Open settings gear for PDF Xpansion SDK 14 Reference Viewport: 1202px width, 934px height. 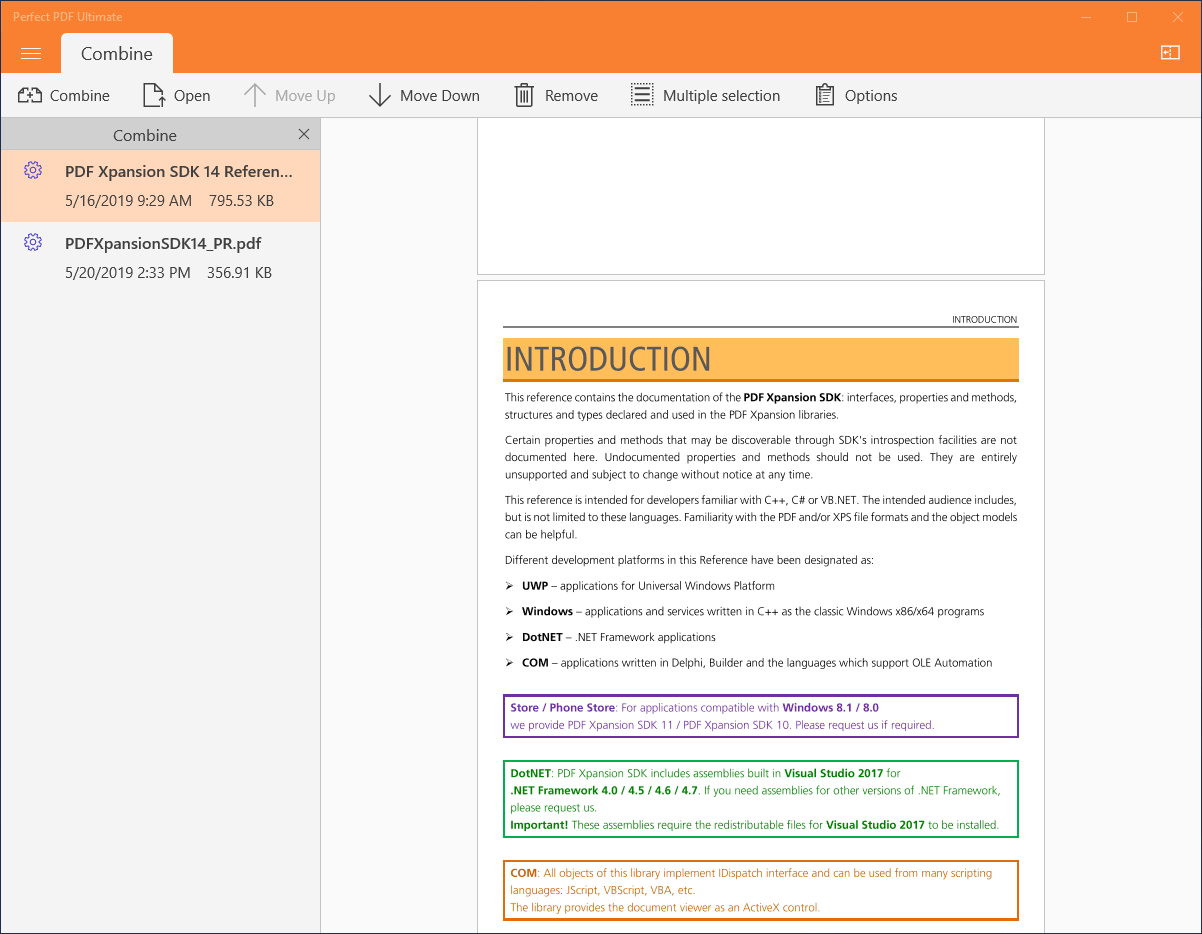[x=33, y=170]
